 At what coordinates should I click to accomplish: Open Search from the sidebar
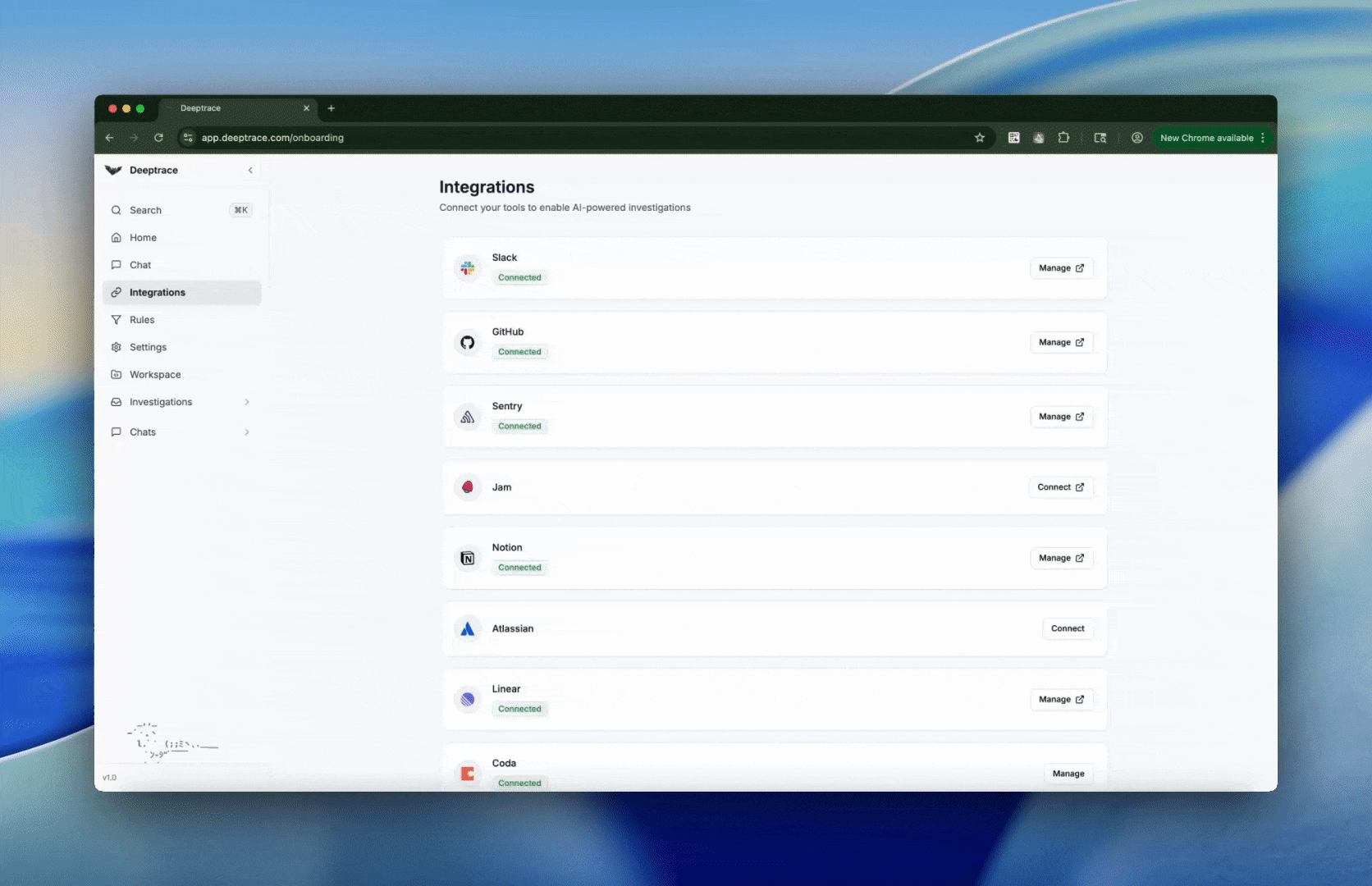click(145, 210)
